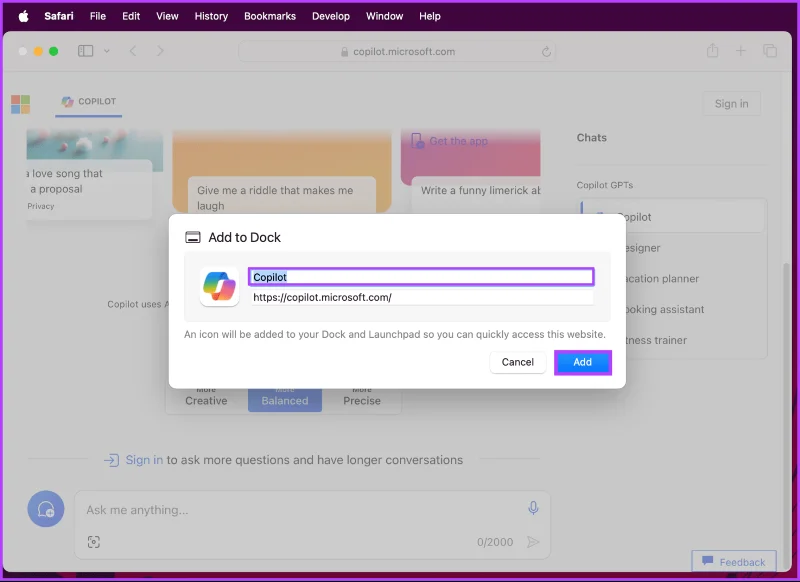Open the Window menu
This screenshot has width=800, height=582.
[x=385, y=16]
